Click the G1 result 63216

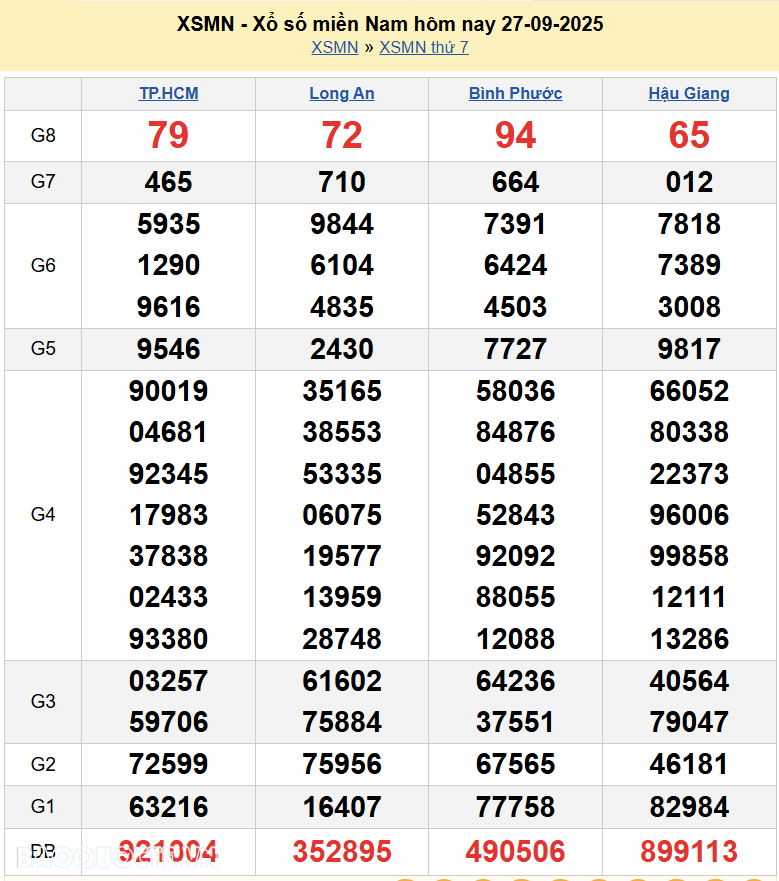click(x=168, y=806)
